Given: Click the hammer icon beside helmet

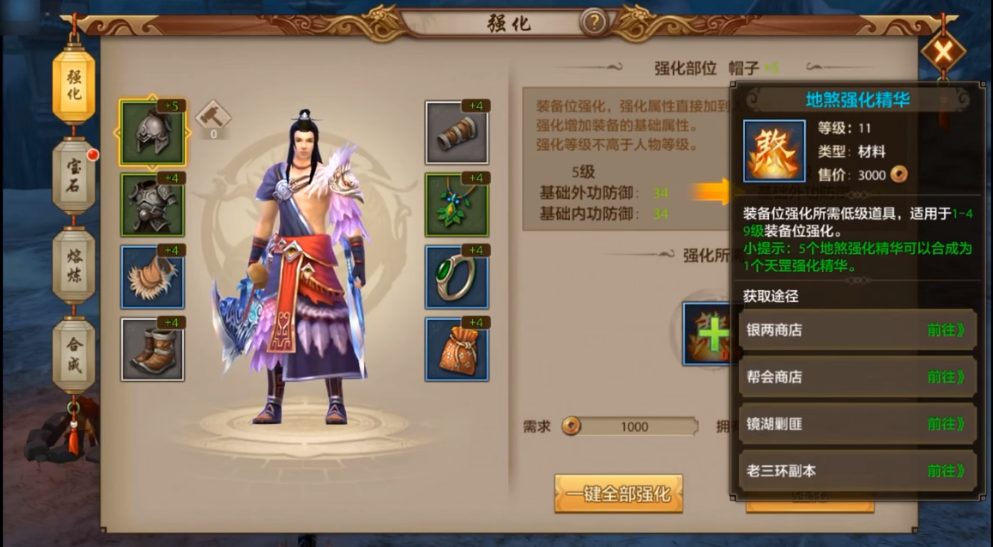Looking at the screenshot, I should pos(213,116).
